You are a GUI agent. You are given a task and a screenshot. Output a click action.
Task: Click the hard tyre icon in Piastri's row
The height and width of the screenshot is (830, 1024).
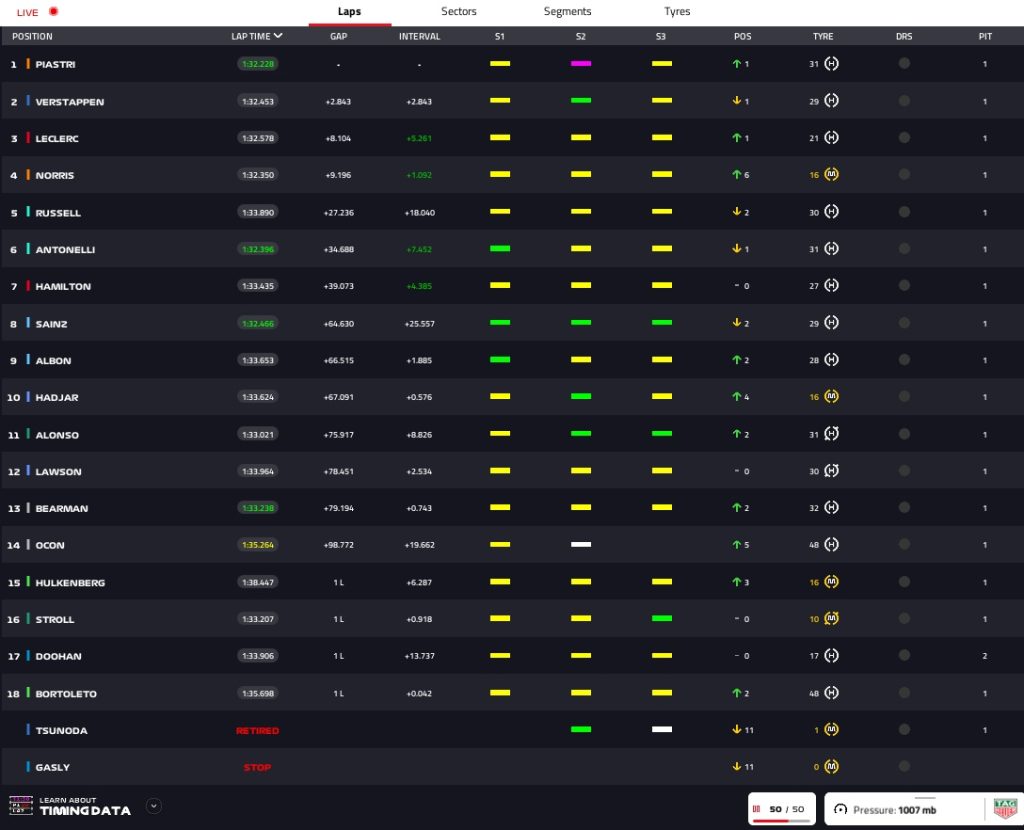830,64
